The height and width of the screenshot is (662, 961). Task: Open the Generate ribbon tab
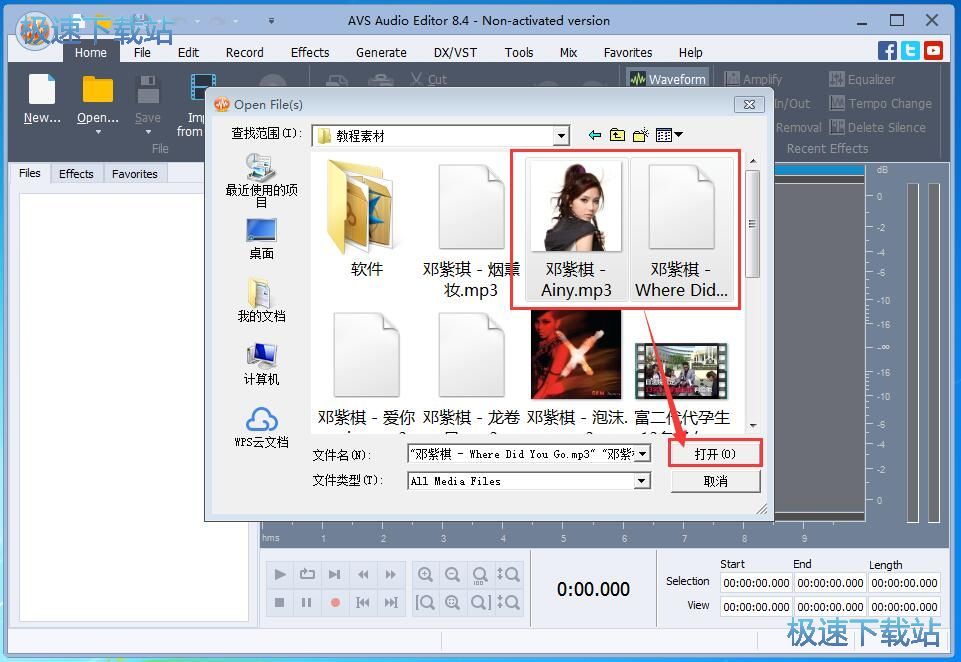[381, 53]
